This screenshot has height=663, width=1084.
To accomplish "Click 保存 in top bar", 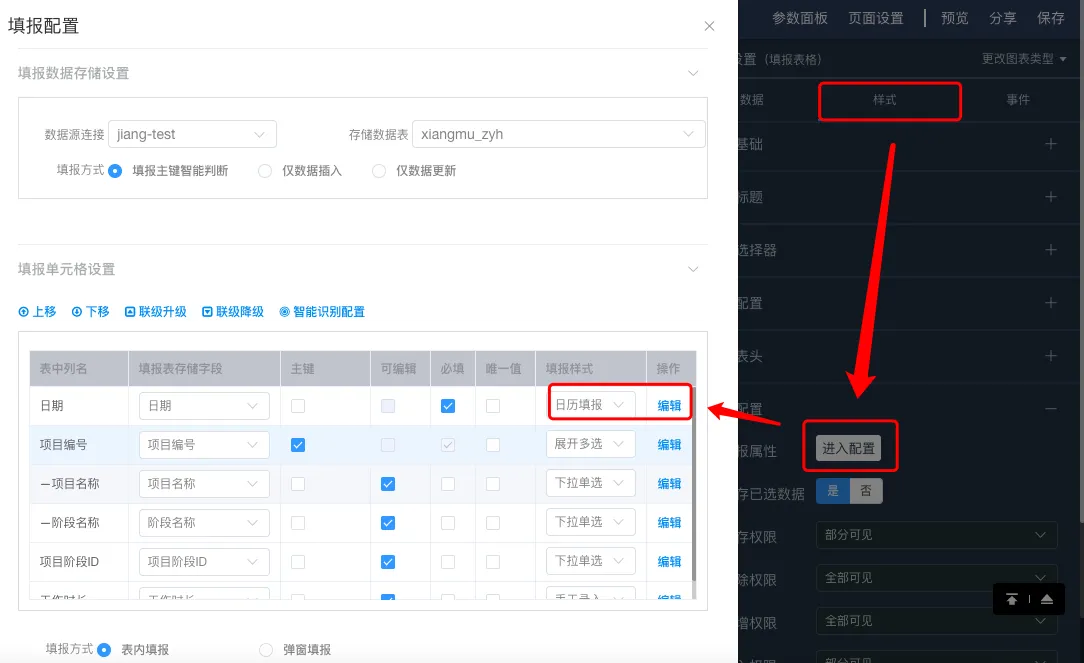I will point(1051,18).
